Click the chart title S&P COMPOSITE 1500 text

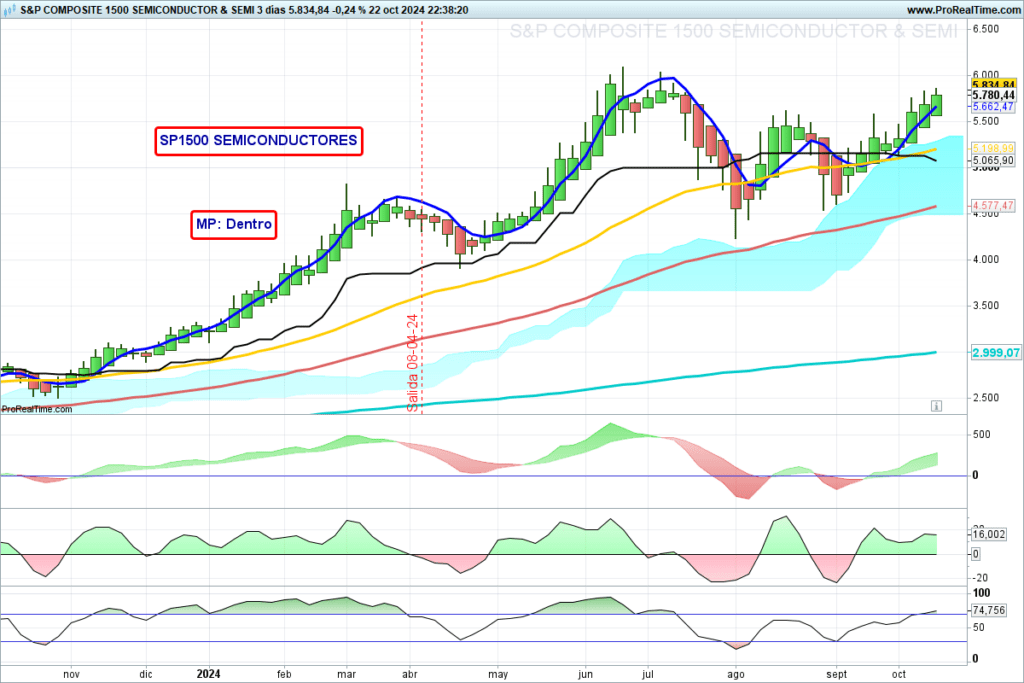coord(140,8)
